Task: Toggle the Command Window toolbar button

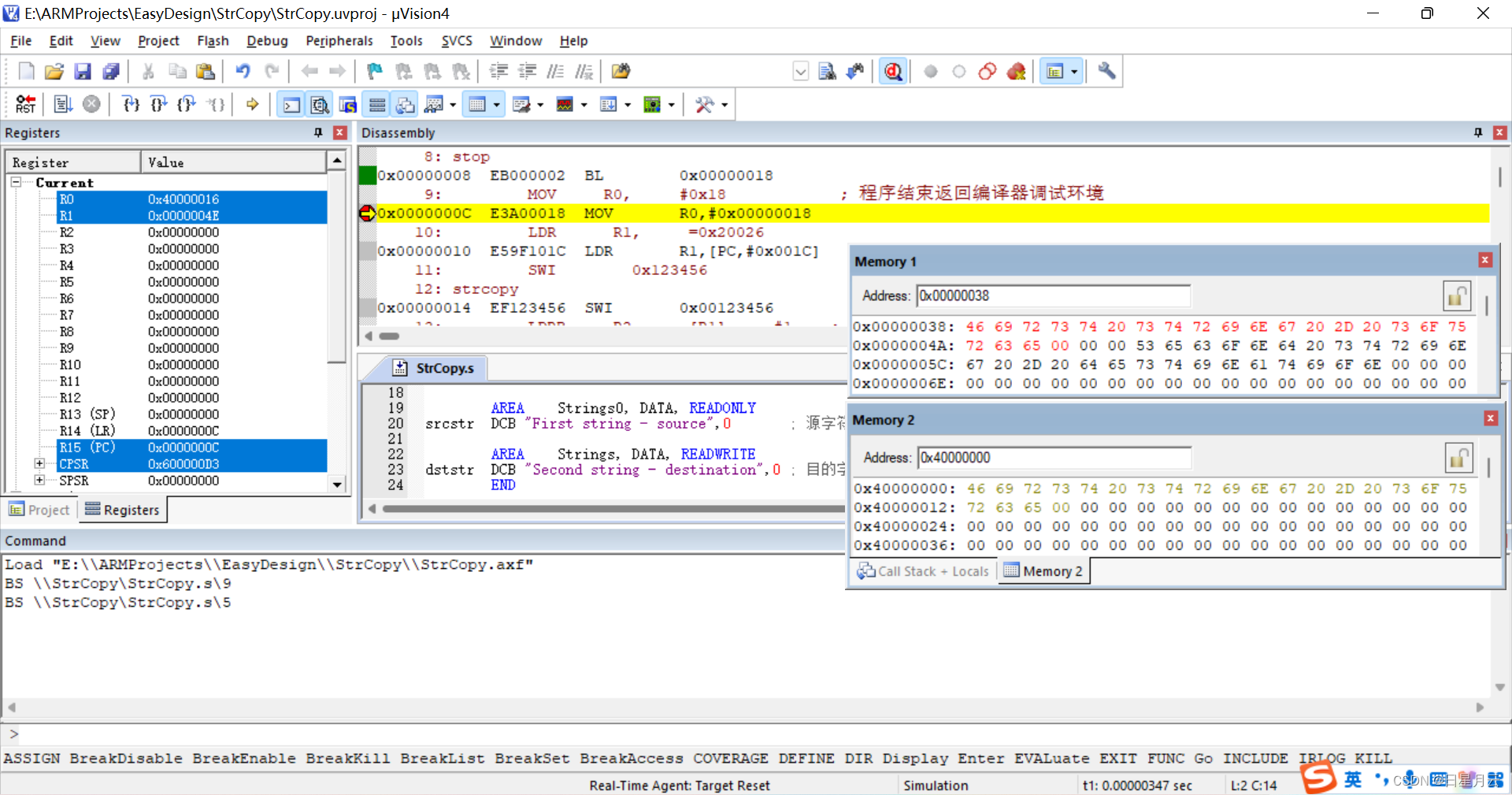Action: pos(291,104)
